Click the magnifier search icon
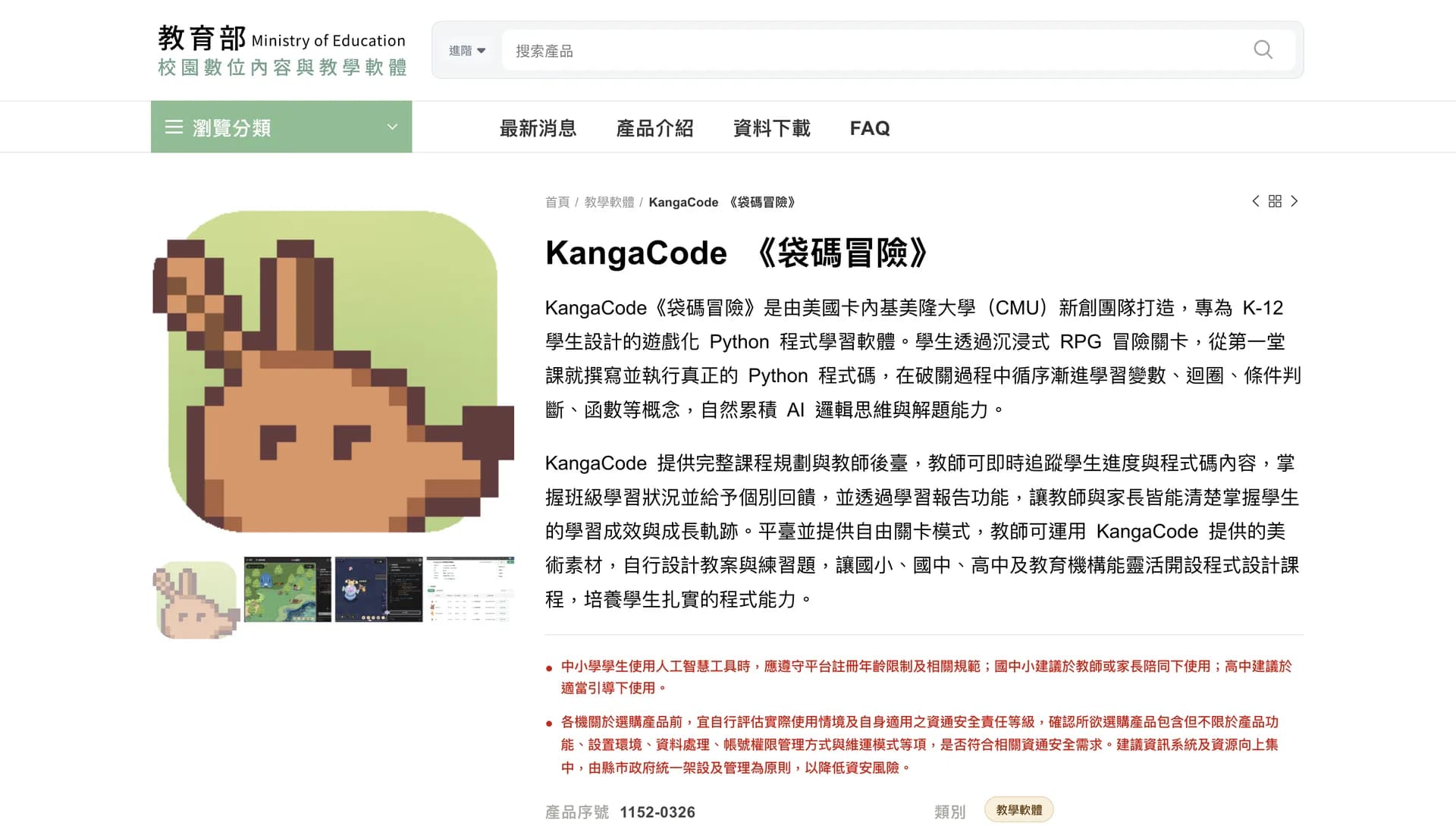The image size is (1456, 832). (1263, 50)
